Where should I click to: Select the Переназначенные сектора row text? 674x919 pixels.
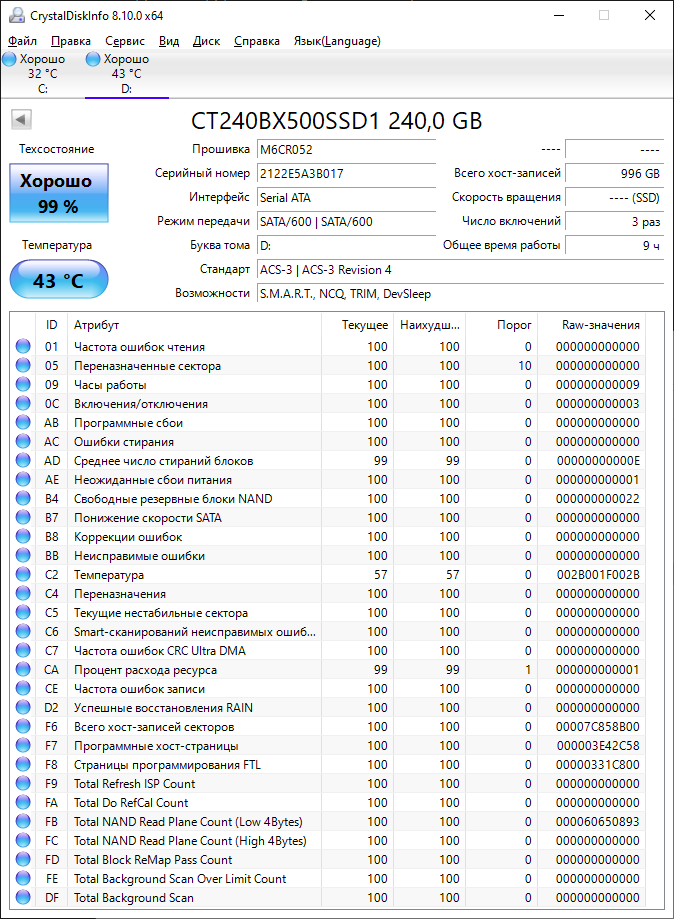coord(147,366)
